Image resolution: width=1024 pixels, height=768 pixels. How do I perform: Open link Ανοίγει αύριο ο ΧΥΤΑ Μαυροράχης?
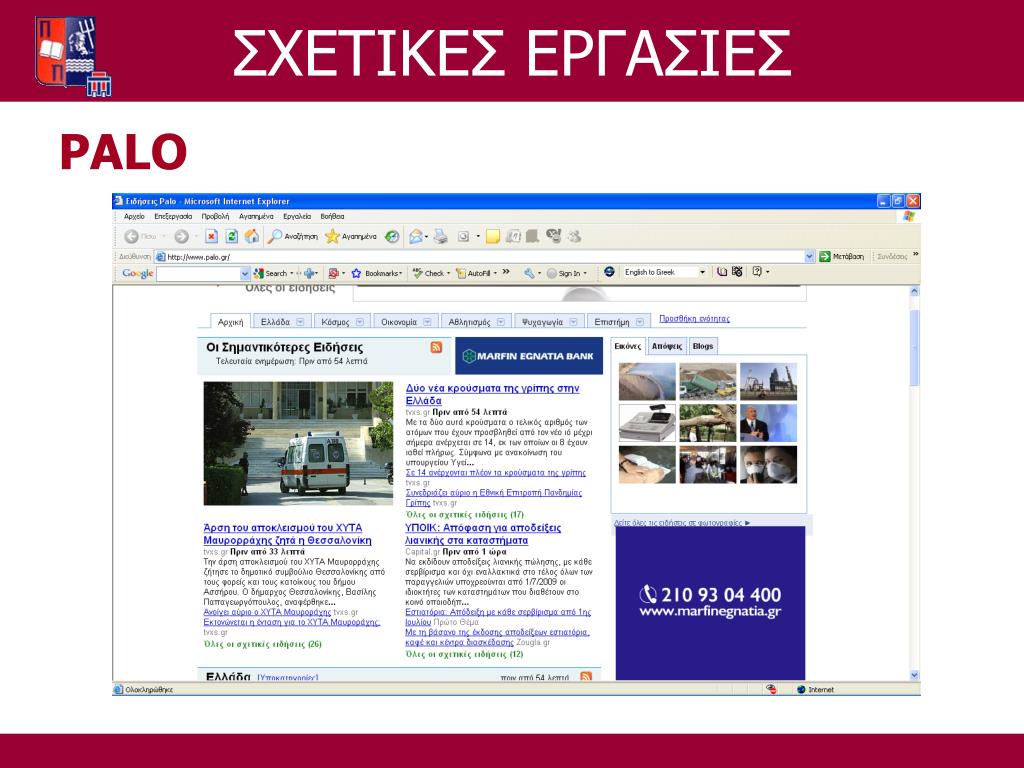pyautogui.click(x=267, y=612)
